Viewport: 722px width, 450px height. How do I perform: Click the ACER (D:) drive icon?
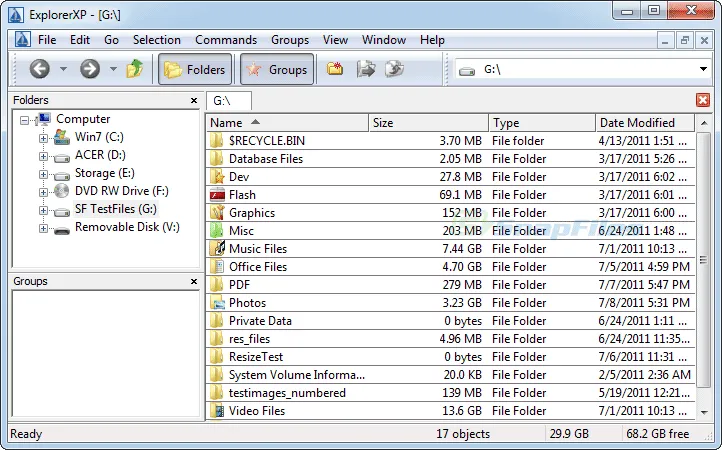[x=62, y=158]
